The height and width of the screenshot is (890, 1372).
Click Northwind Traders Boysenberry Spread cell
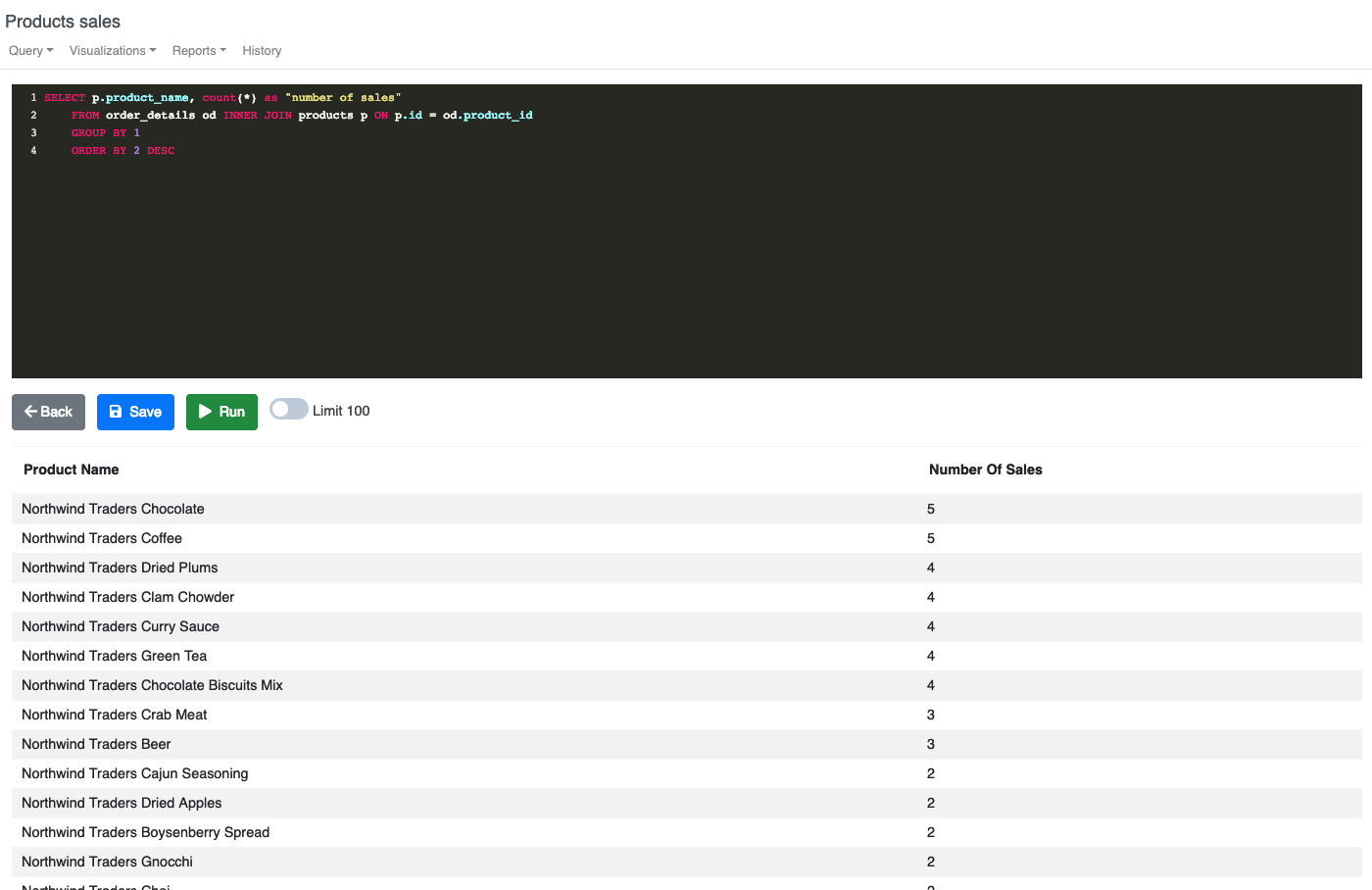pyautogui.click(x=145, y=832)
